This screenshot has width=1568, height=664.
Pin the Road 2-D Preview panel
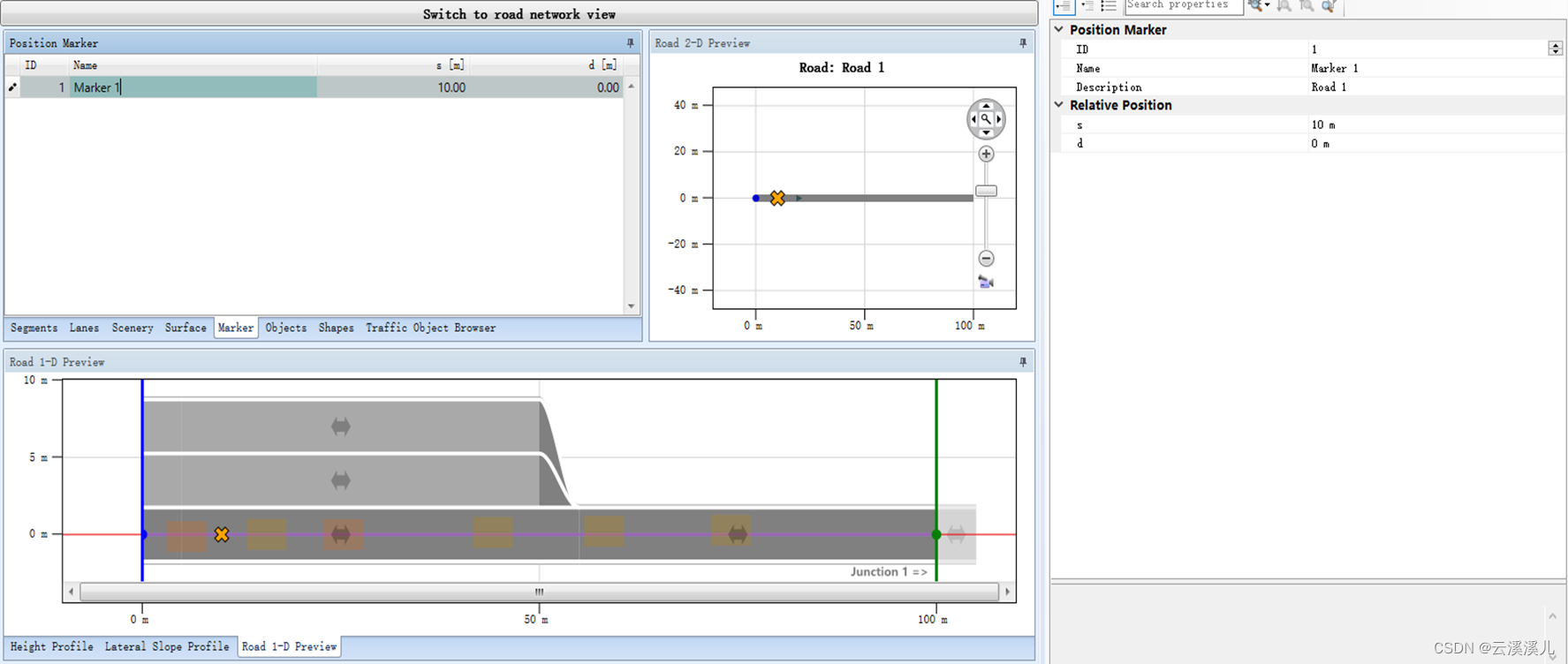tap(1023, 42)
